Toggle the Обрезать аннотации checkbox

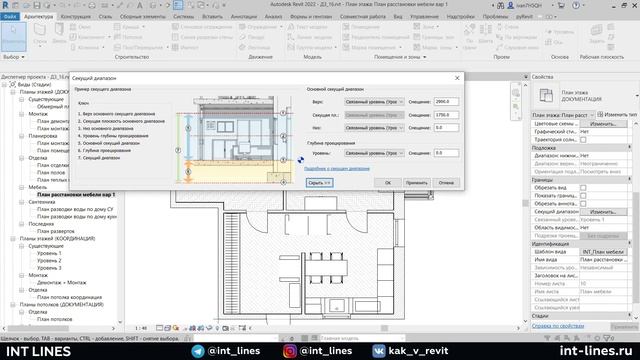583,204
